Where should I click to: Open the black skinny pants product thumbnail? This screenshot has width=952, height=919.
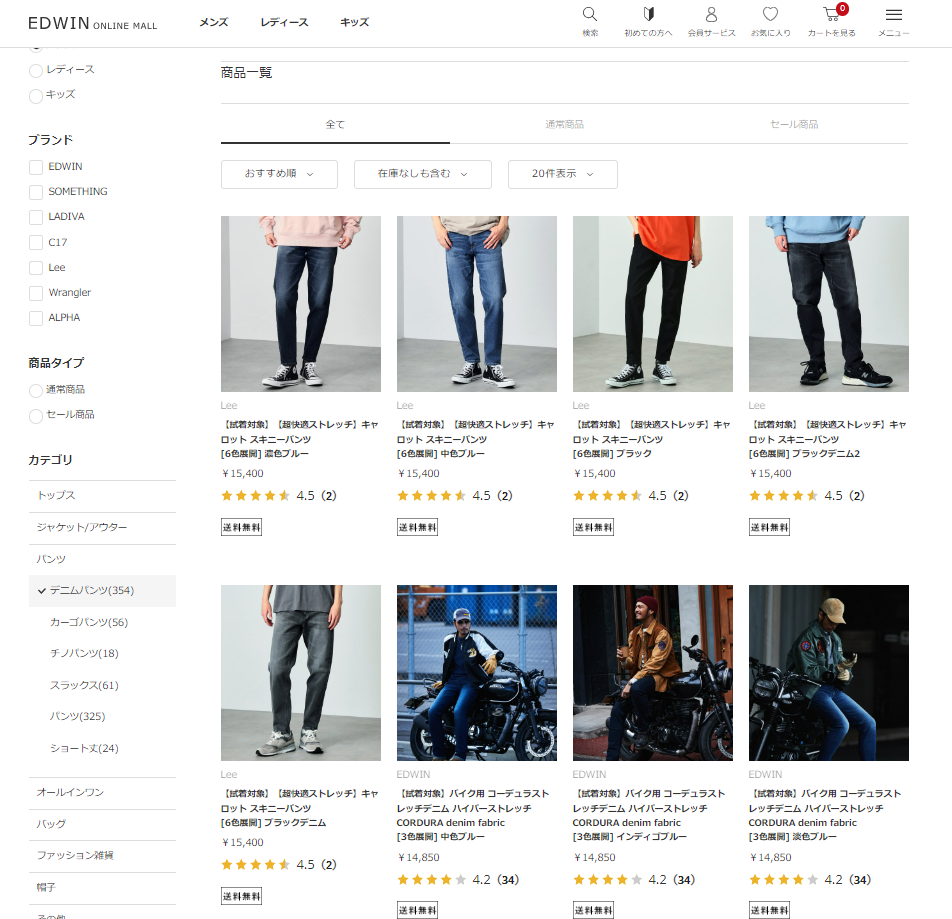point(652,304)
